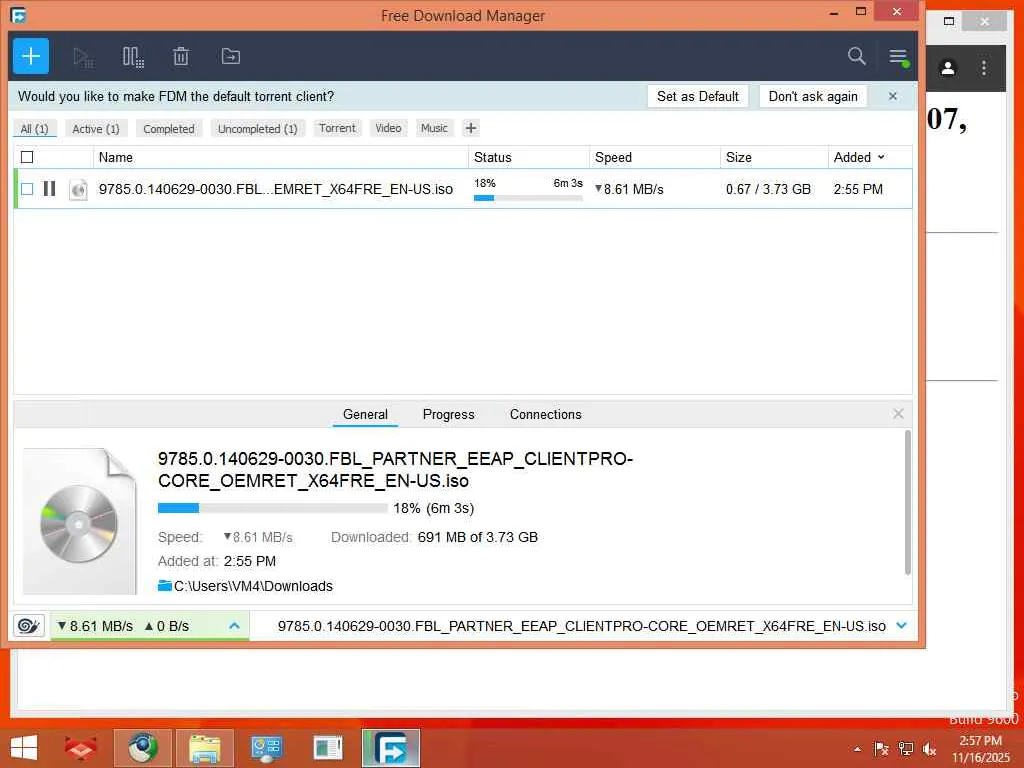Open the browser globe taskbar icon
1024x768 pixels.
[x=142, y=748]
